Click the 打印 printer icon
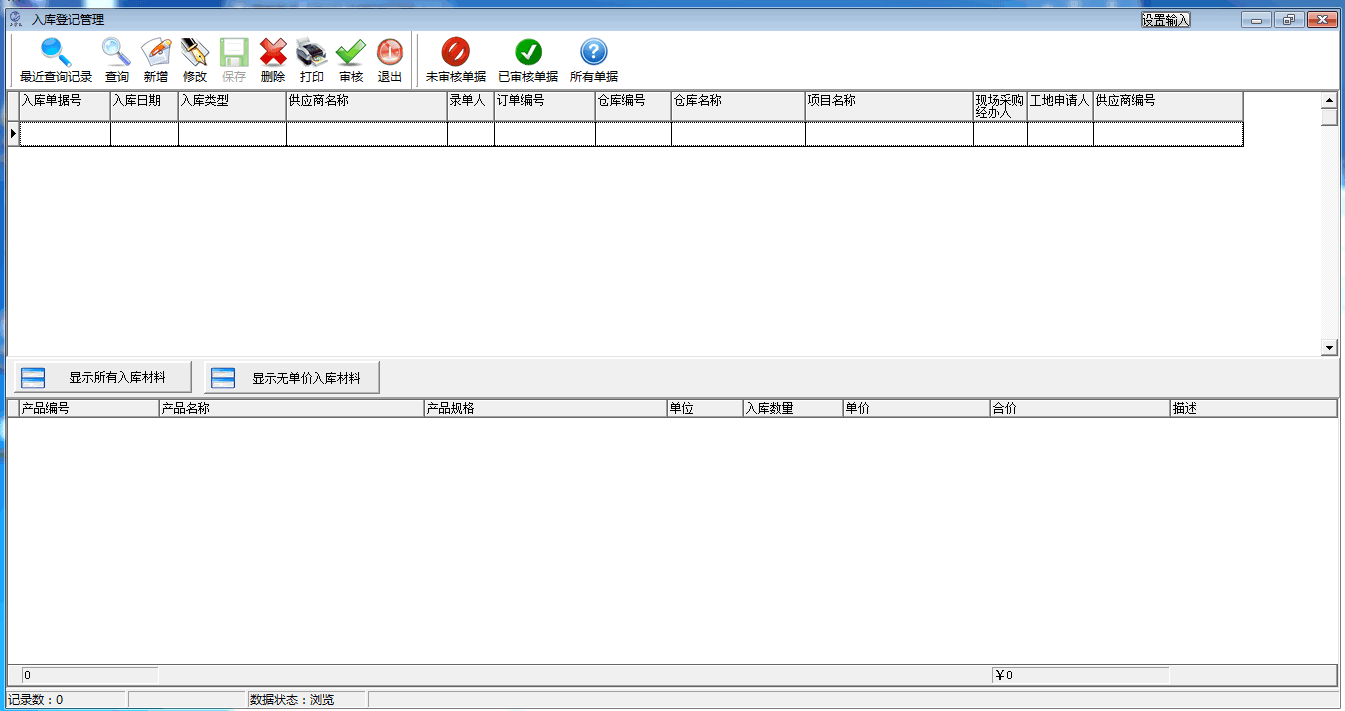This screenshot has width=1345, height=711. coord(312,53)
